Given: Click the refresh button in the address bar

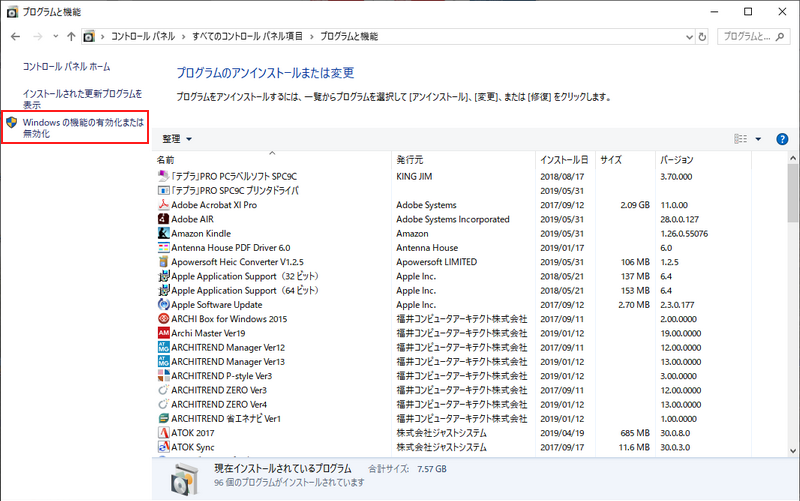Looking at the screenshot, I should pyautogui.click(x=703, y=37).
